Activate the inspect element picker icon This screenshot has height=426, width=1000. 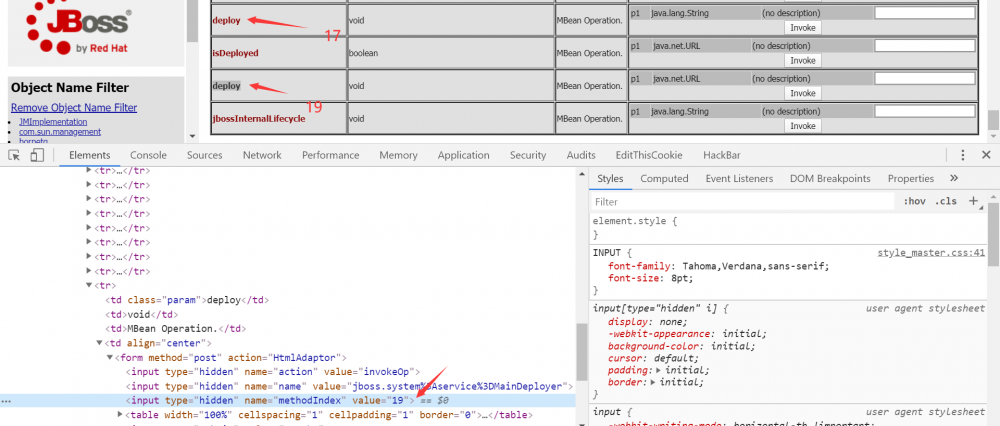(x=15, y=155)
